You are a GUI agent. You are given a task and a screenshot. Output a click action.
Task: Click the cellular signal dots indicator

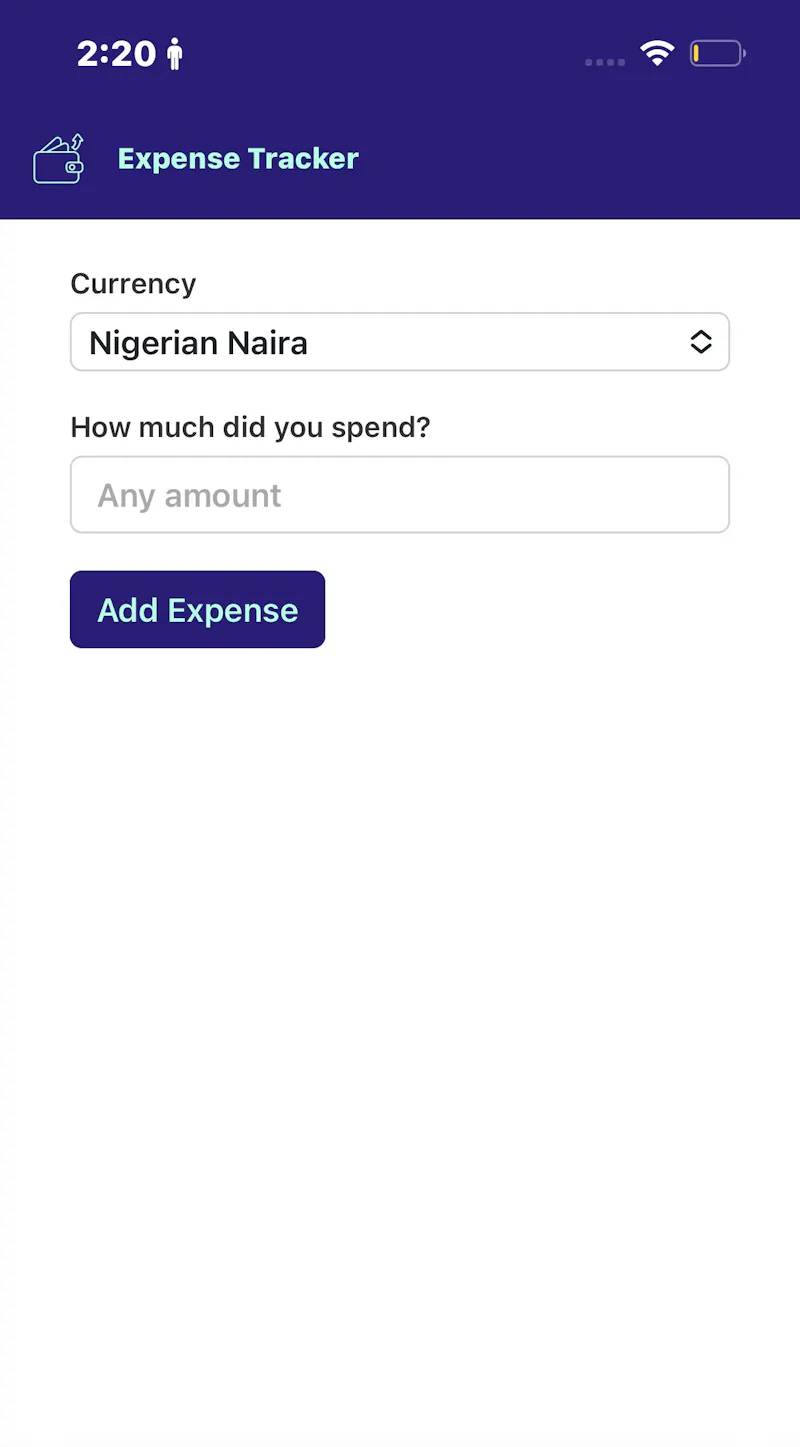(x=605, y=62)
